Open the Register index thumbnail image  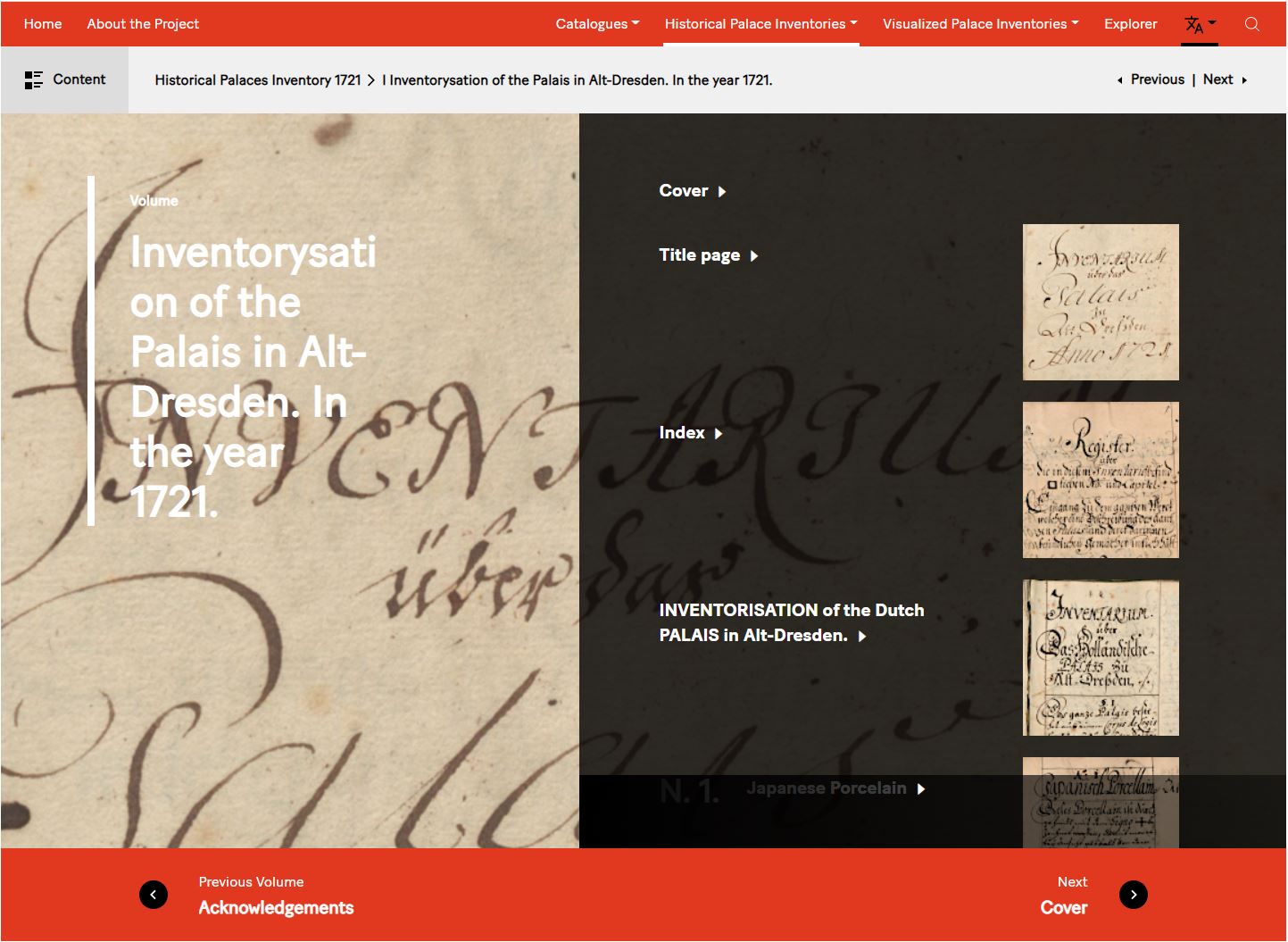coord(1100,480)
